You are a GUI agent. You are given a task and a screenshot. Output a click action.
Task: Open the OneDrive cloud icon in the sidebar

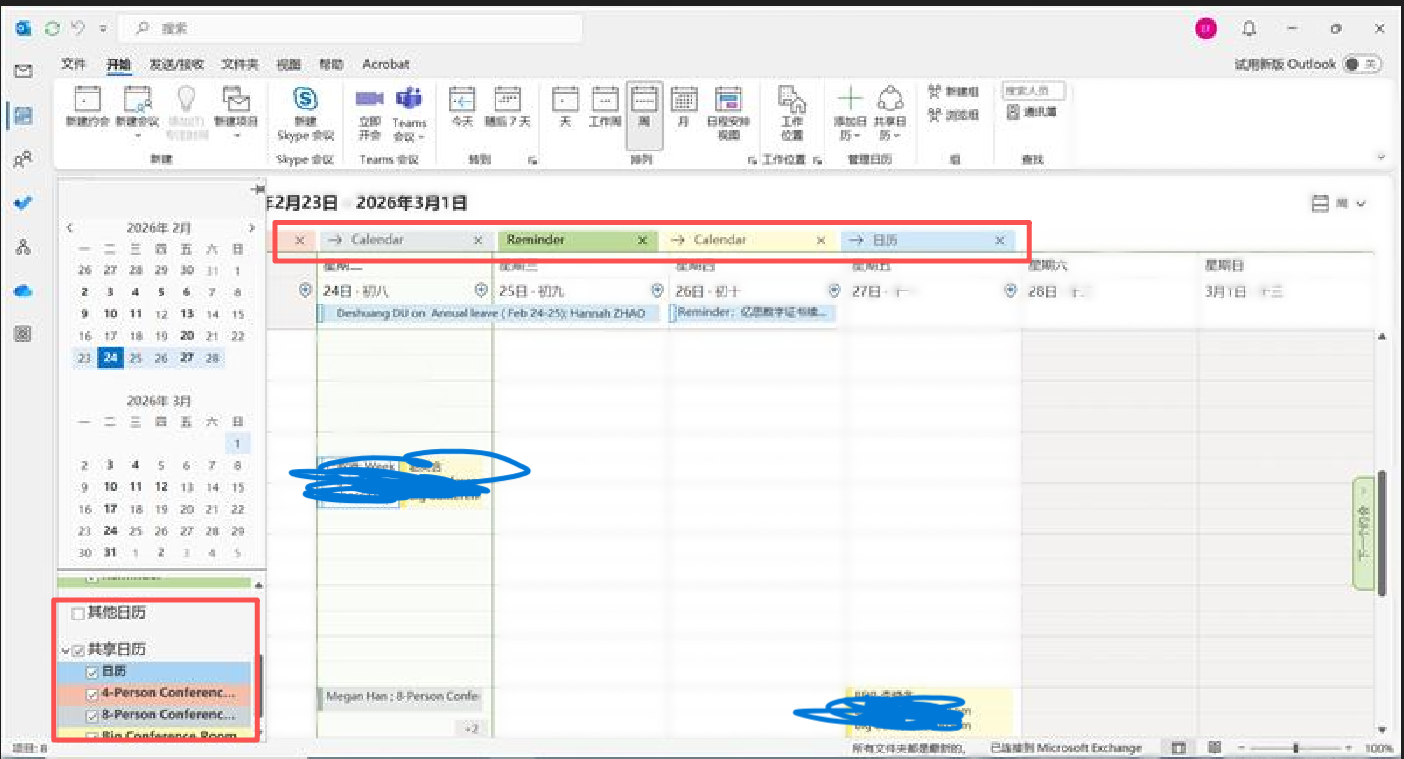tap(23, 291)
